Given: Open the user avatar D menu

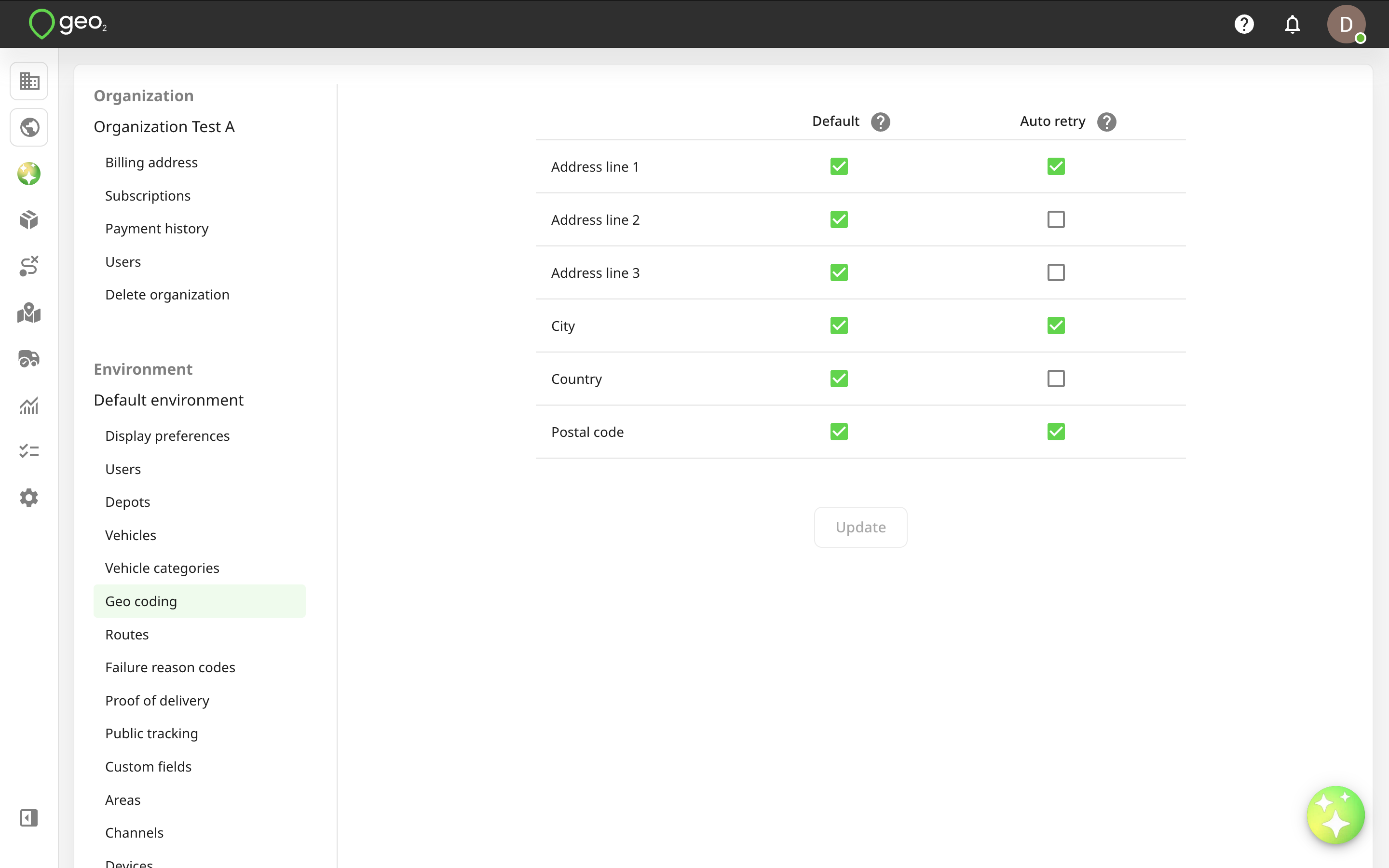Looking at the screenshot, I should (x=1346, y=24).
